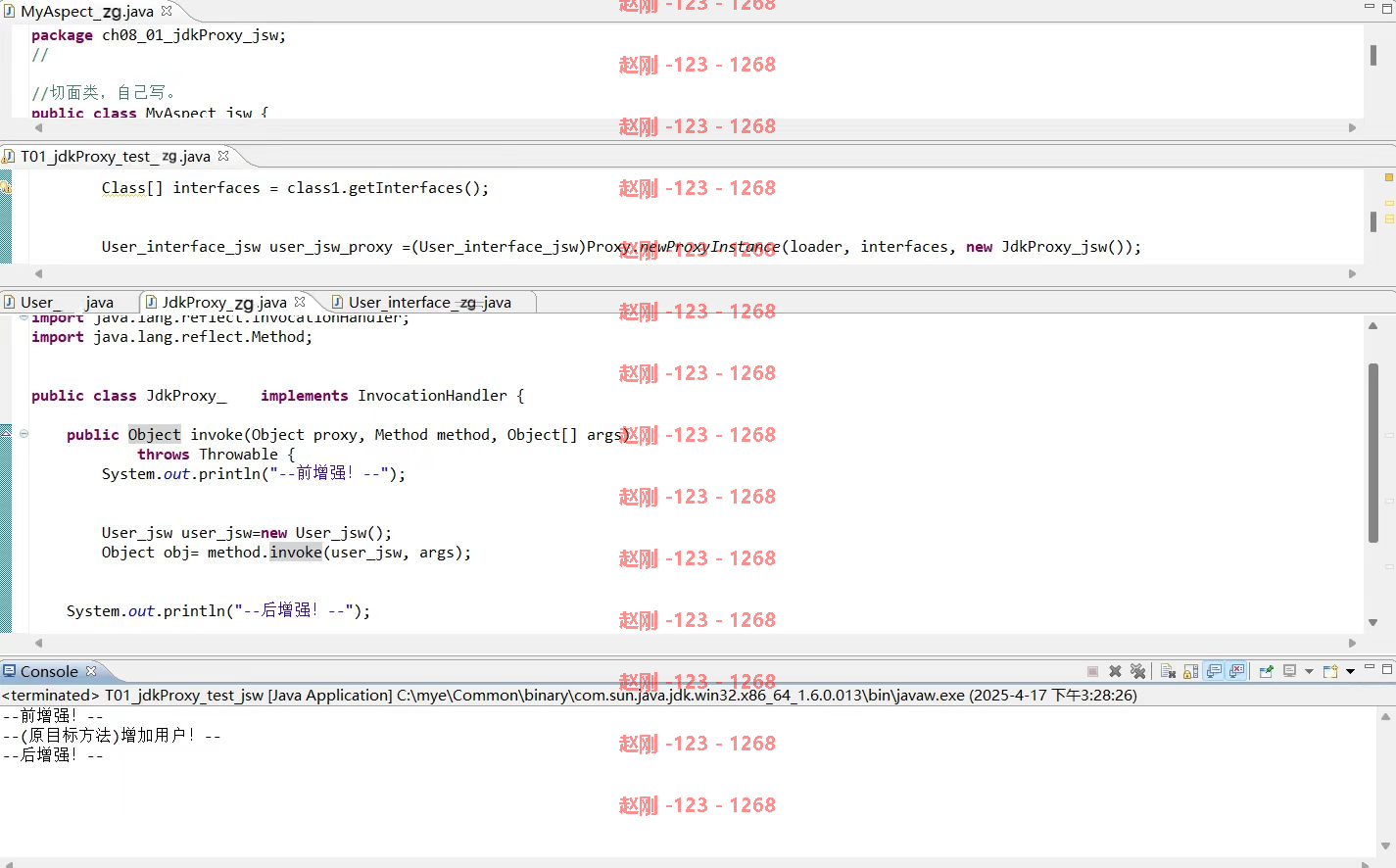This screenshot has width=1396, height=868.
Task: Click console output '--后增强! --'
Action: pyautogui.click(x=52, y=755)
